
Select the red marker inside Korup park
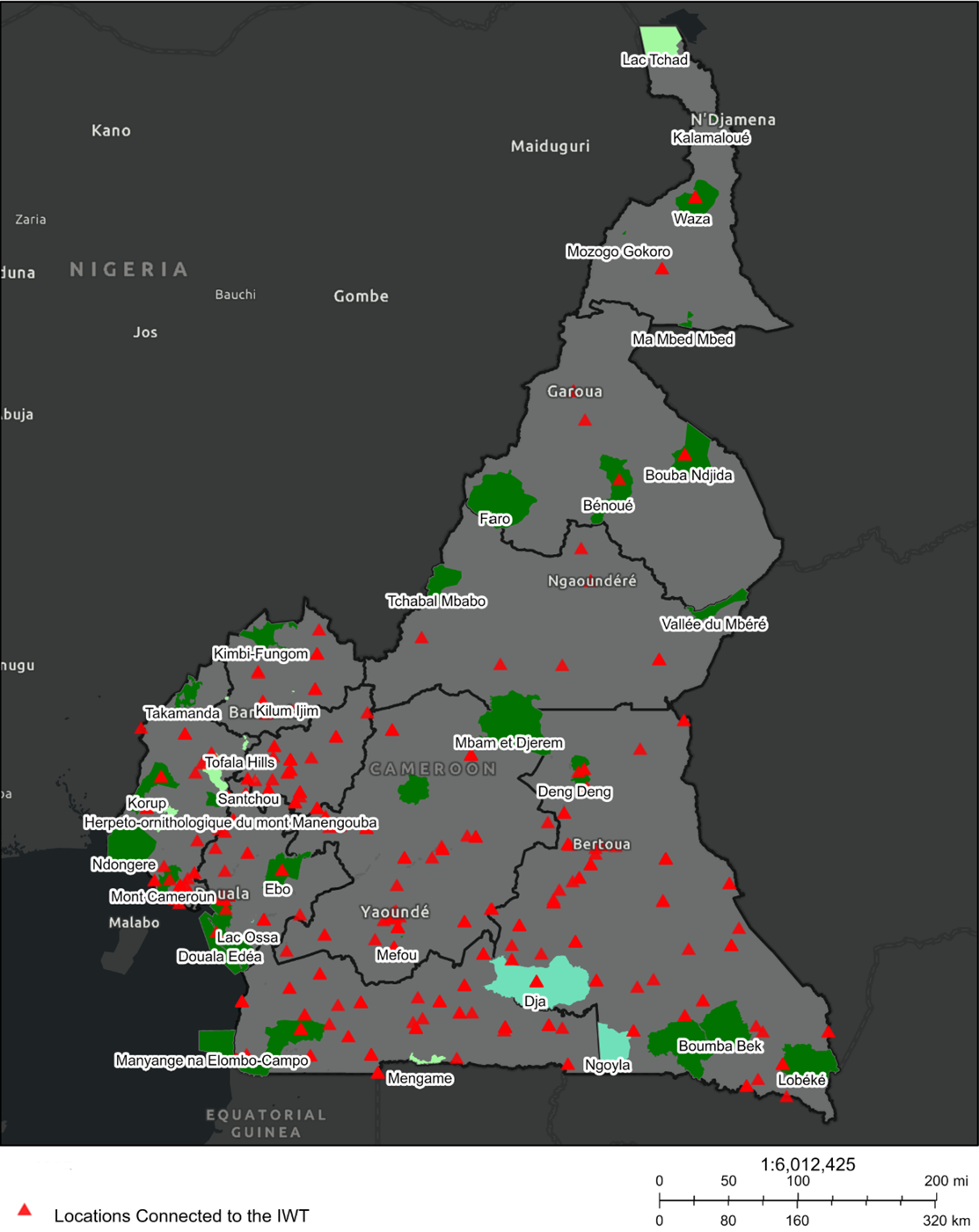coord(161,776)
